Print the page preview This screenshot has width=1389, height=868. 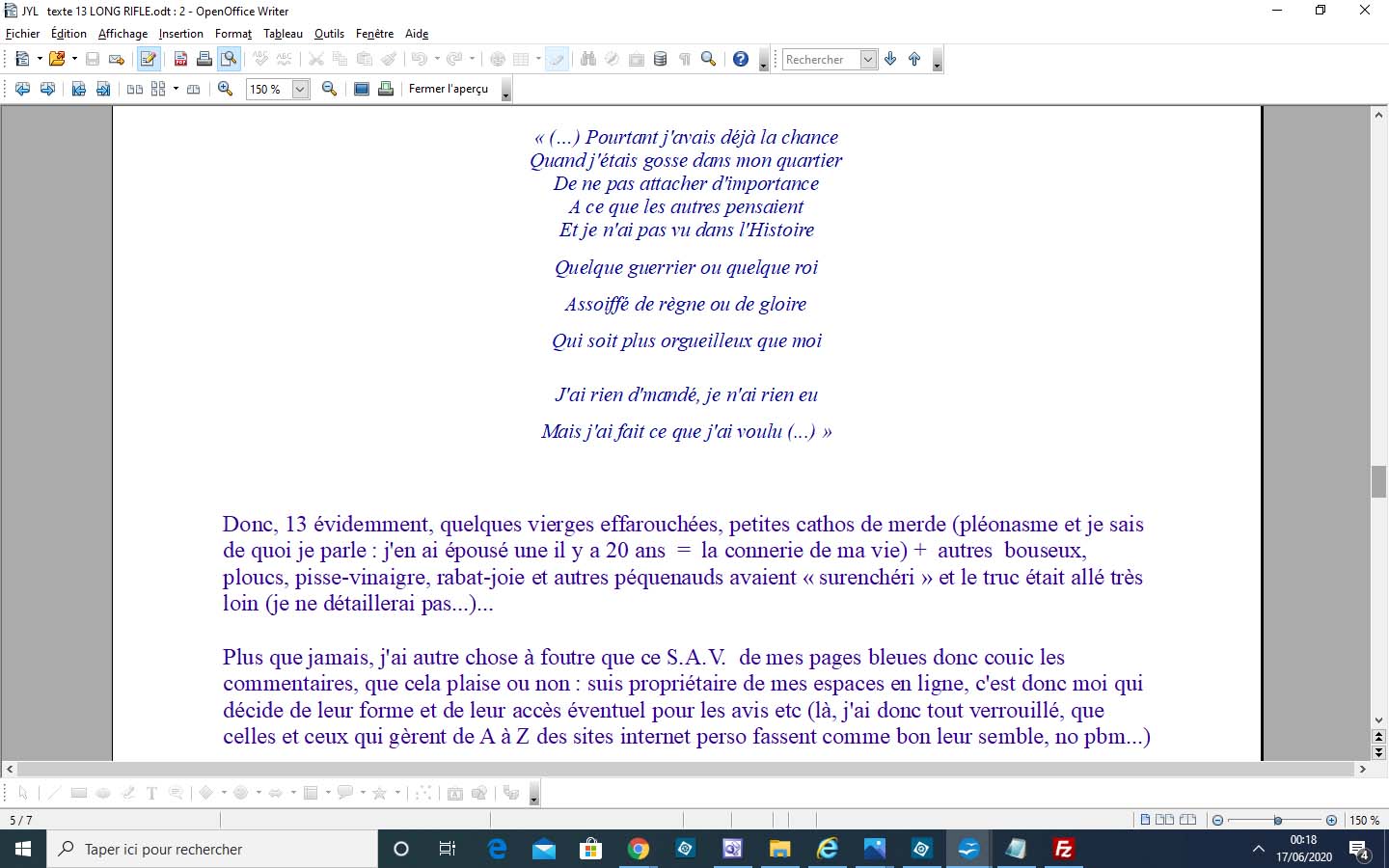[386, 89]
